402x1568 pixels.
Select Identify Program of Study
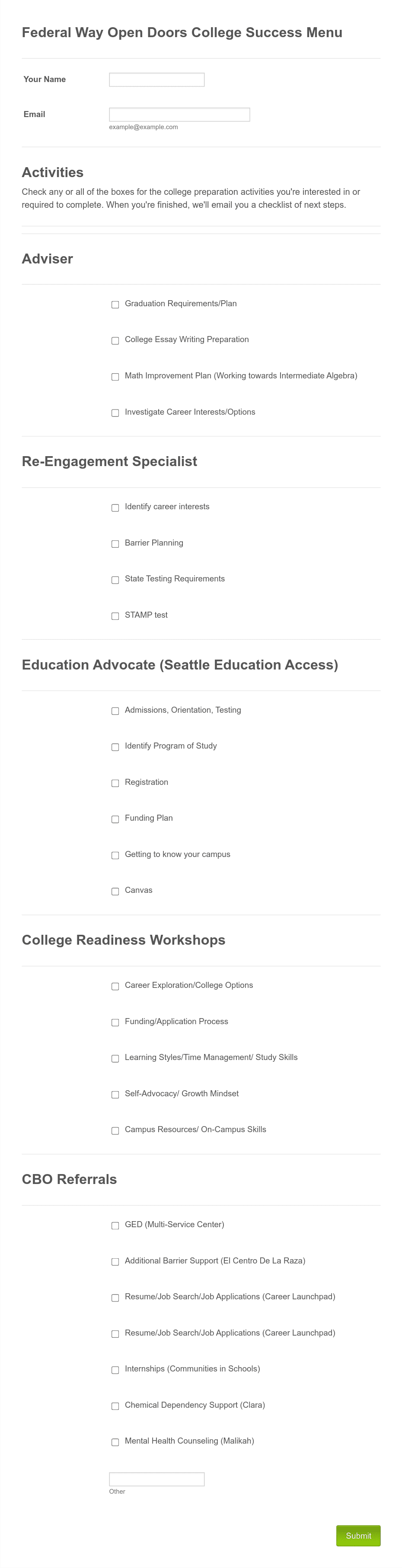pos(115,747)
